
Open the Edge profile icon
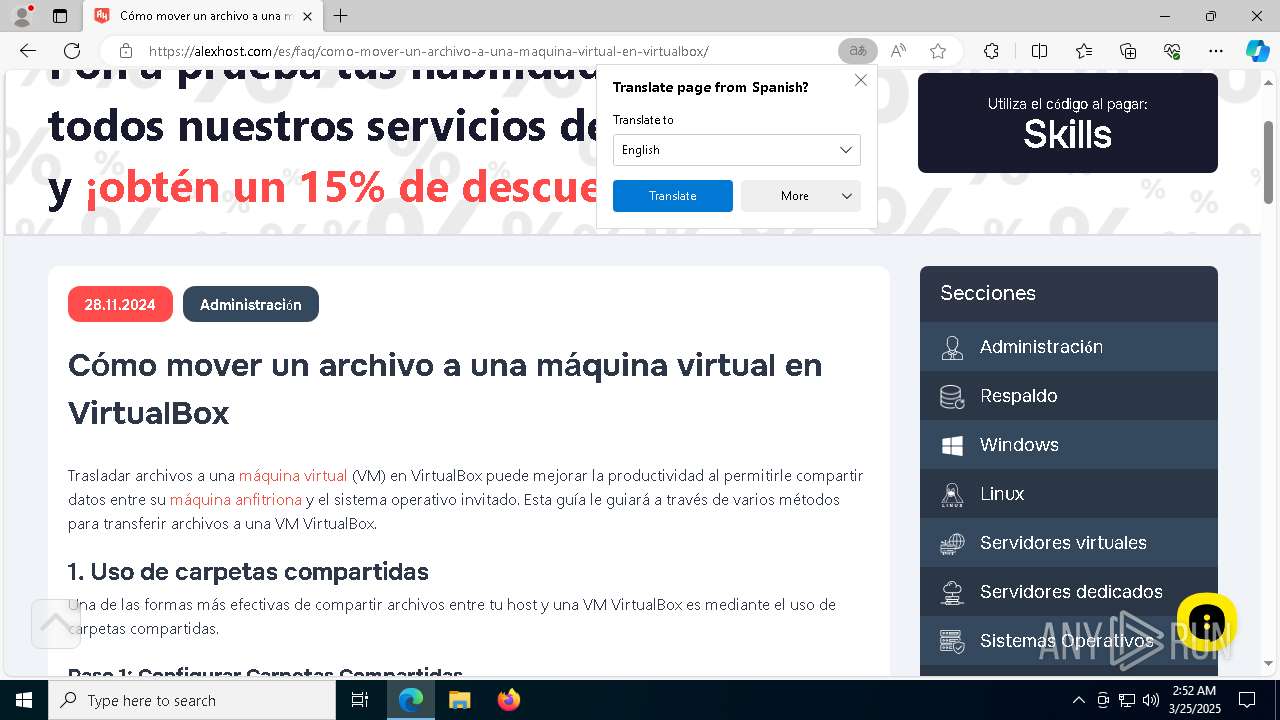(21, 16)
